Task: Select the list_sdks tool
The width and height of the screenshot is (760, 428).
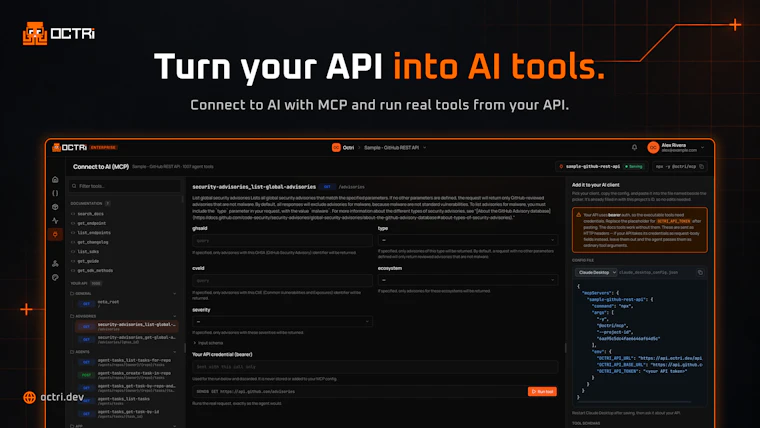Action: point(88,252)
